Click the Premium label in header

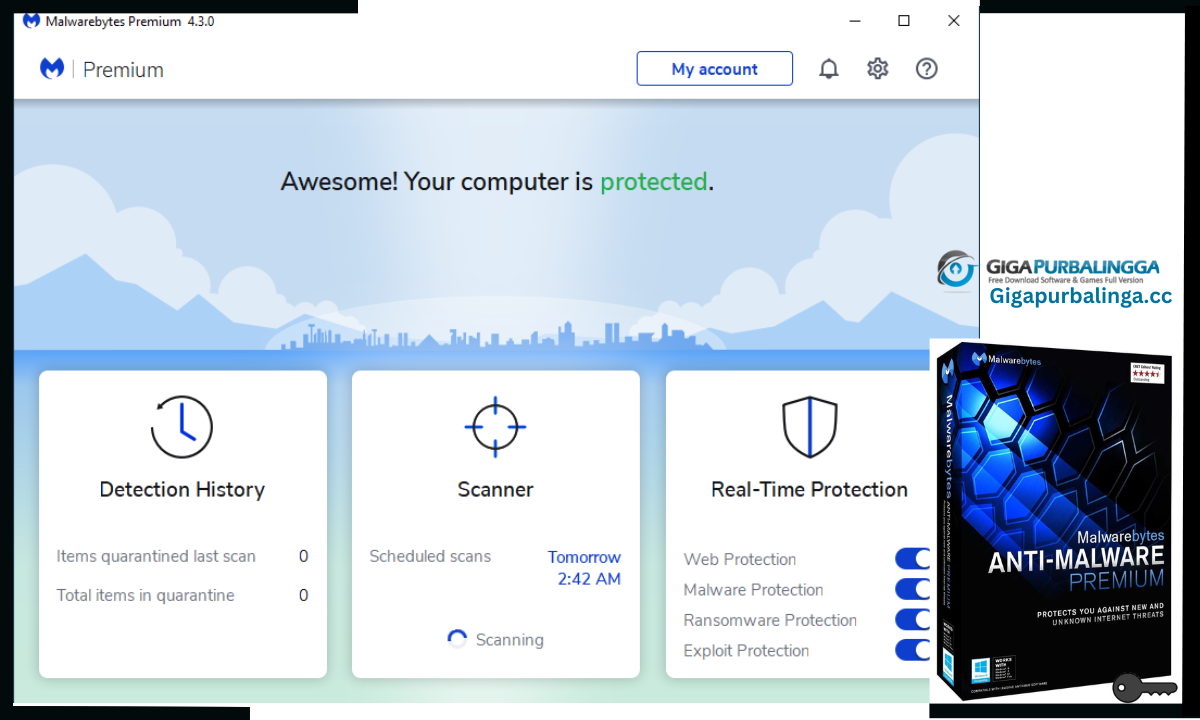point(123,69)
